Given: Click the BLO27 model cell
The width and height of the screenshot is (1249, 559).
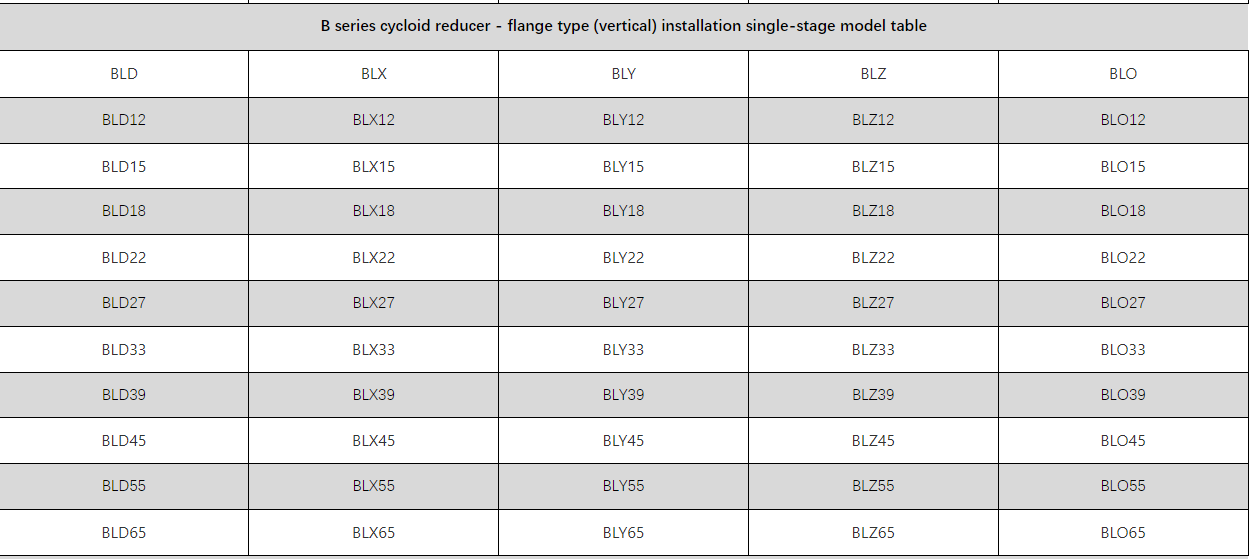Looking at the screenshot, I should point(1123,303).
